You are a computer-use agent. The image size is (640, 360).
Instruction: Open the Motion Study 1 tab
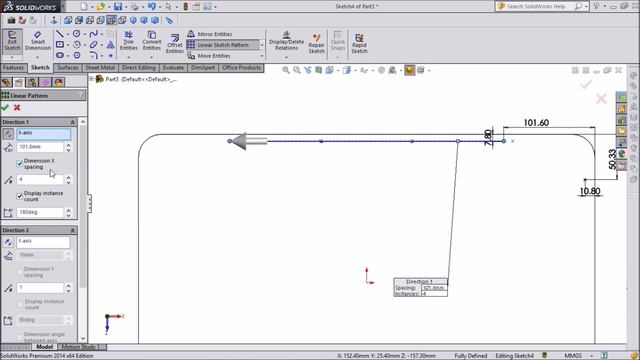click(81, 347)
